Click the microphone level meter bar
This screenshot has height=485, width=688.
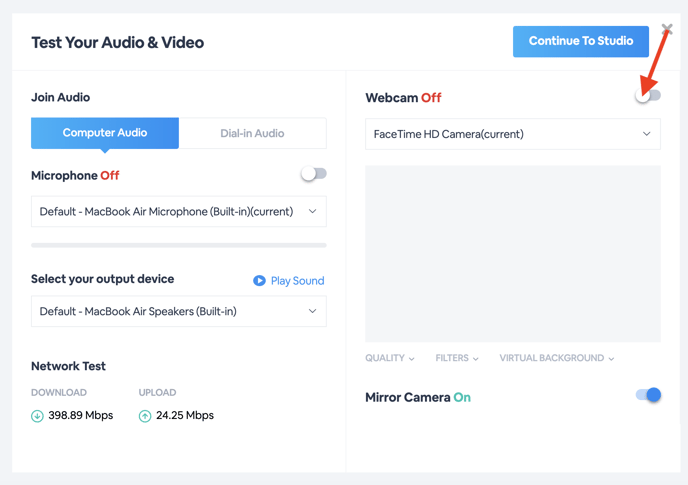coord(179,245)
